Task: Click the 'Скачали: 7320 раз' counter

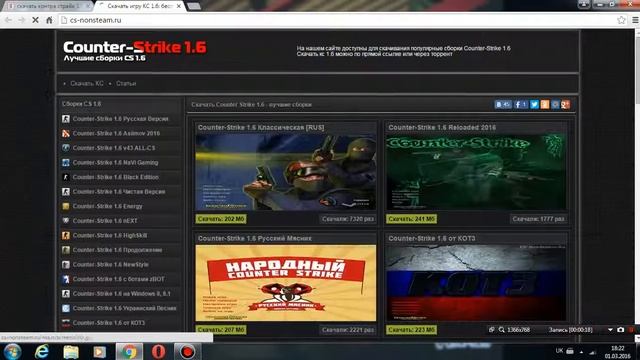Action: click(348, 219)
